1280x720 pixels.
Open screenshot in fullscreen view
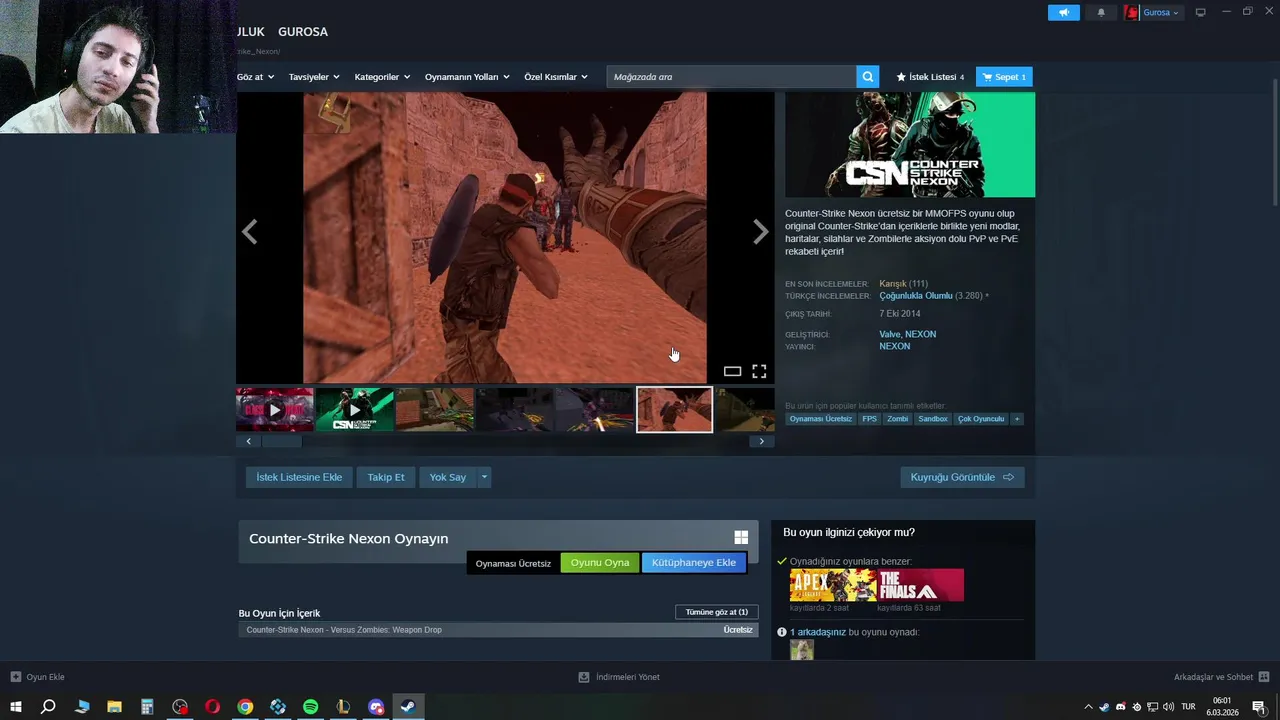759,371
